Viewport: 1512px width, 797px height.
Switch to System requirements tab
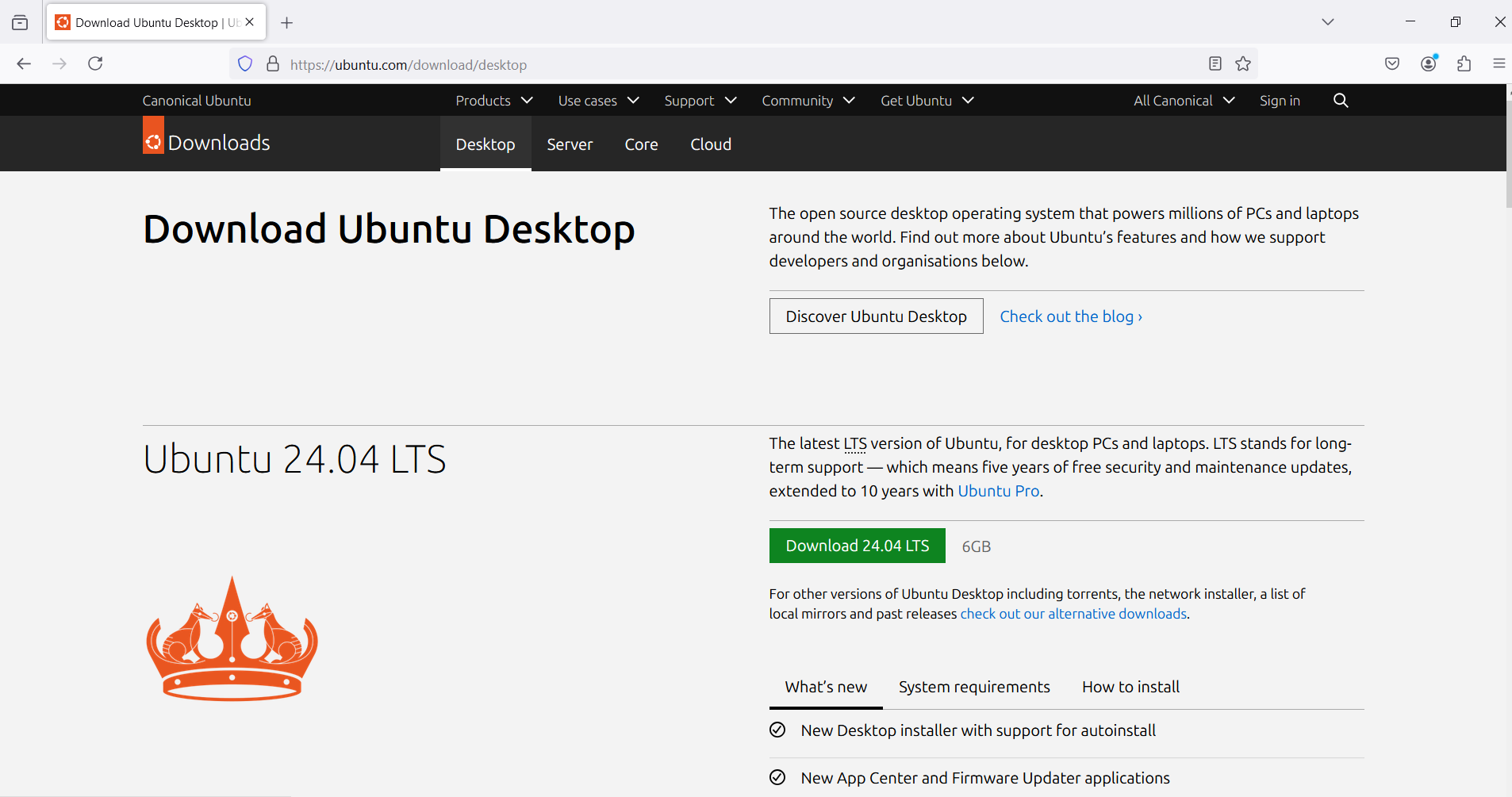(974, 687)
